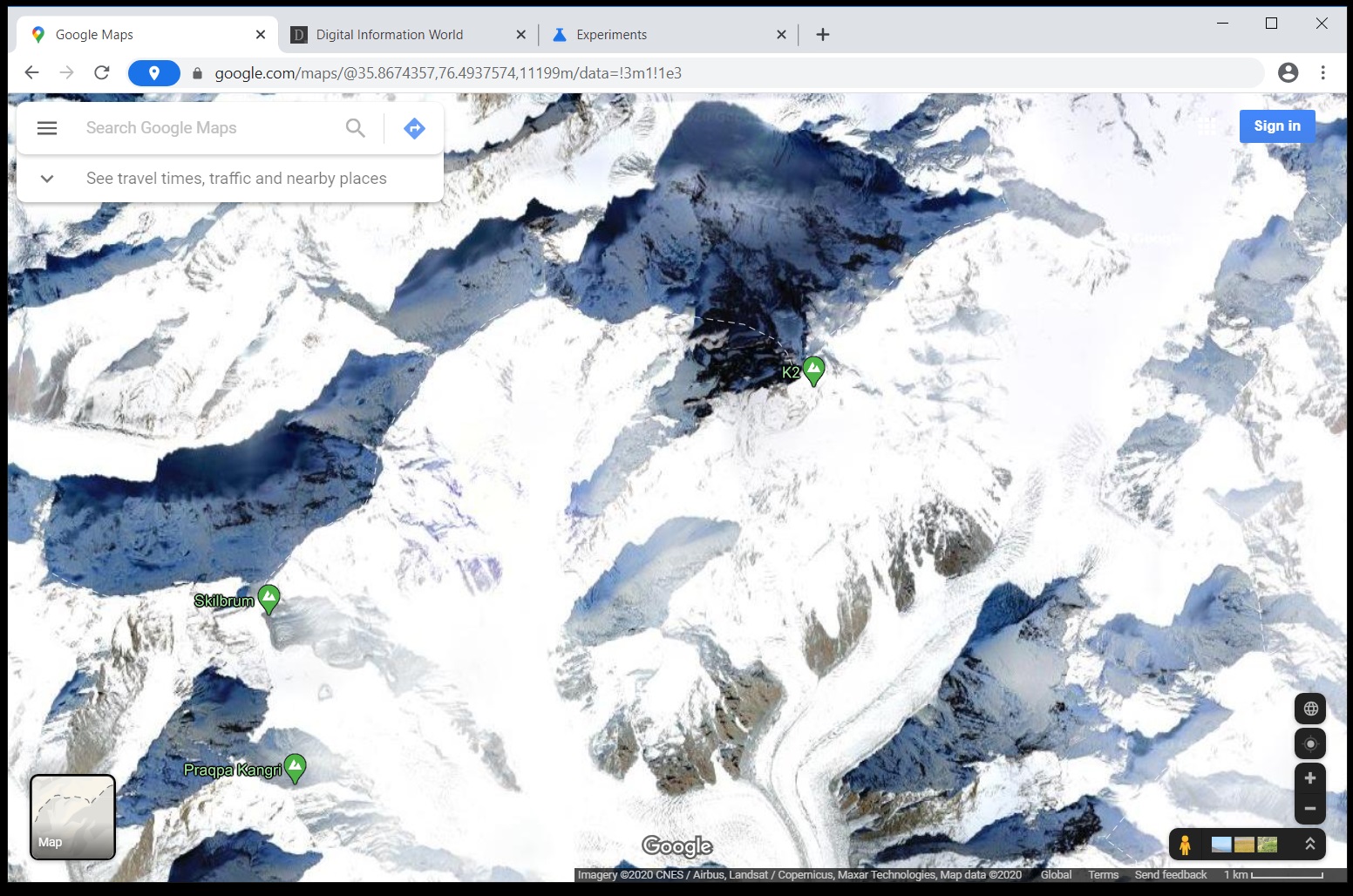View site info via padlock icon
Viewport: 1353px width, 896px height.
(197, 73)
